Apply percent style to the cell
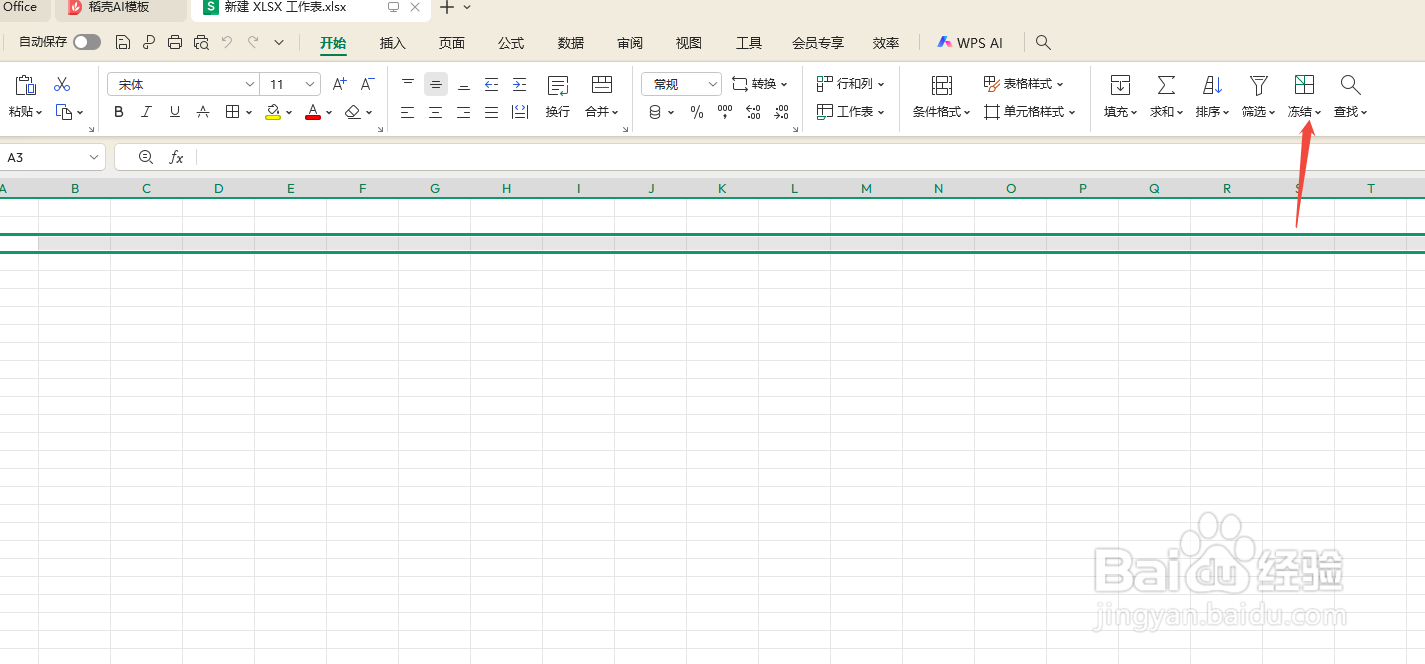Image resolution: width=1425 pixels, height=664 pixels. click(x=696, y=111)
